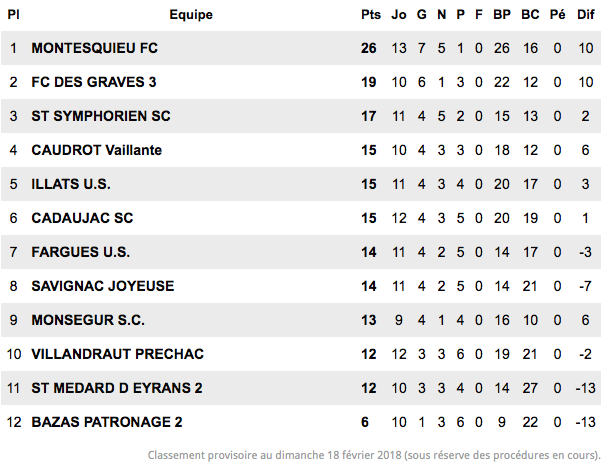Click the MONTESQUIEU FC team name
This screenshot has height=464, width=607.
94,48
